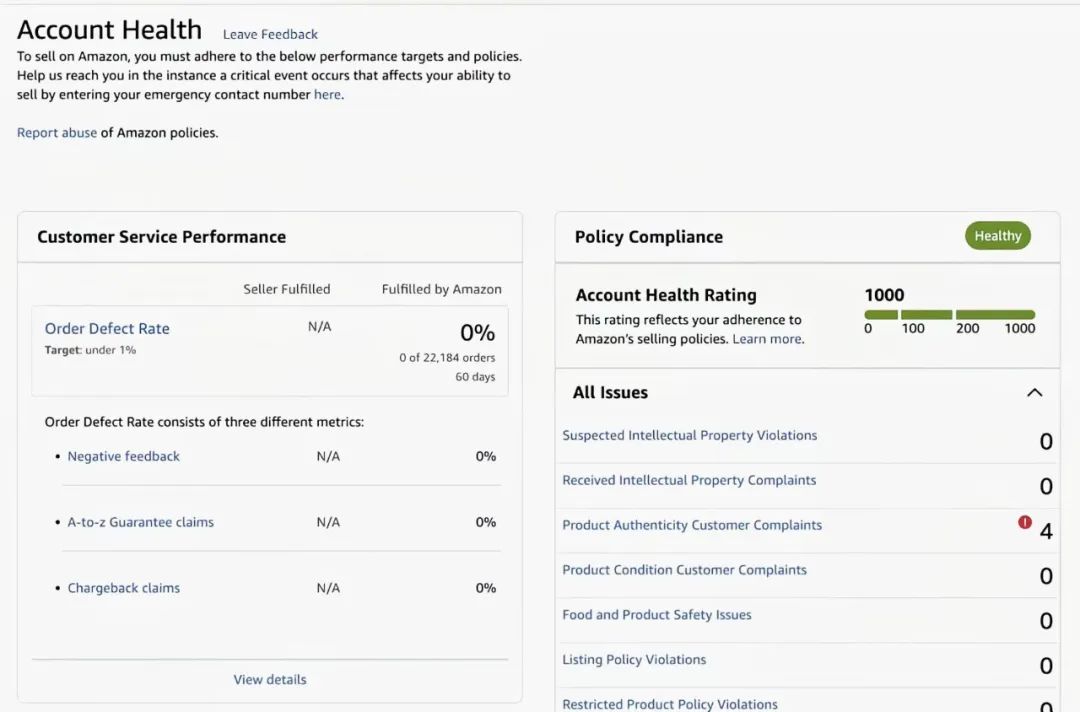Click the count 4 for authenticity complaints
The image size is (1080, 712).
[1046, 531]
